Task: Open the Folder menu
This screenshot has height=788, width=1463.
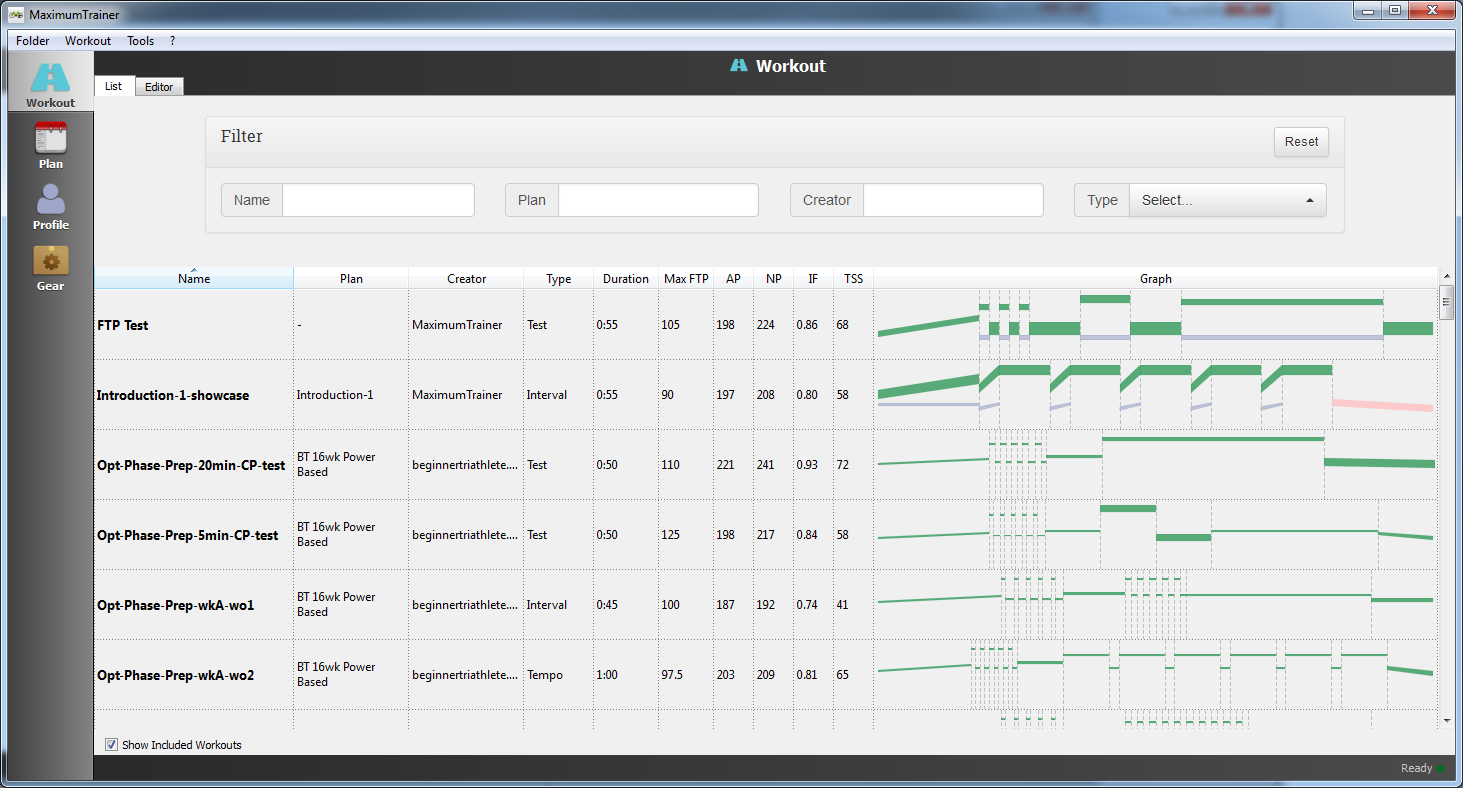Action: (33, 41)
